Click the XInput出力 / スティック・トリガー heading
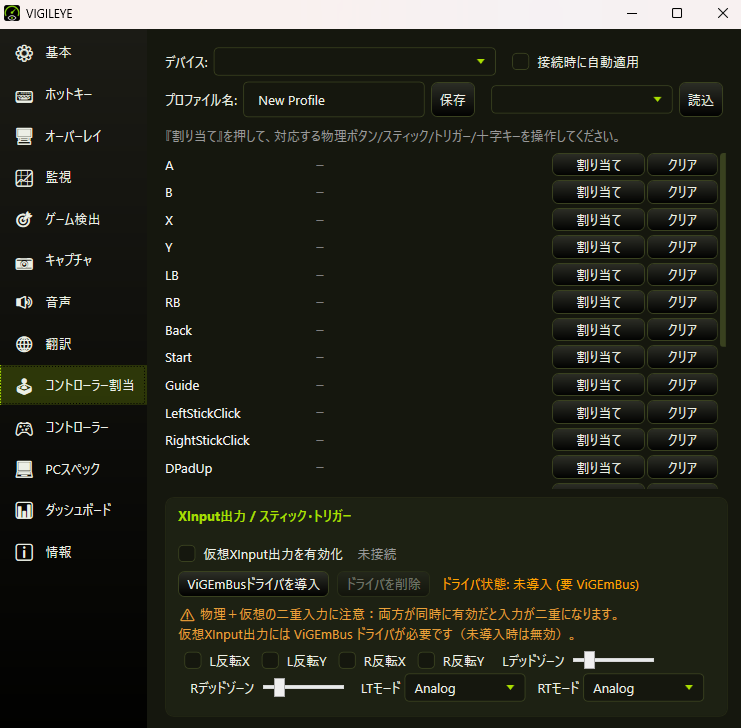 [x=264, y=516]
